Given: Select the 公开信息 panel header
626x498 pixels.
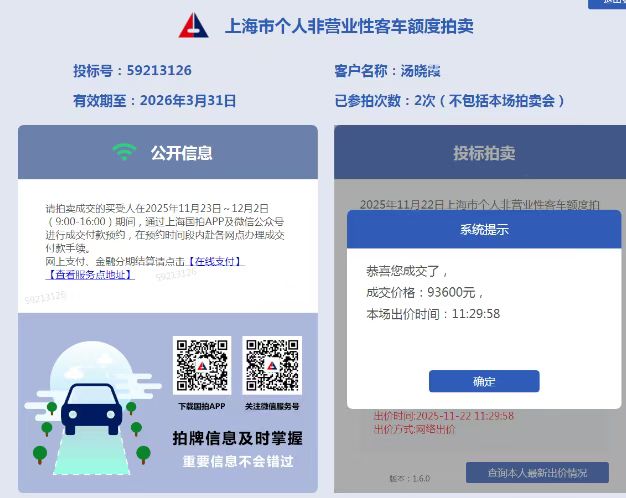Looking at the screenshot, I should (x=168, y=152).
